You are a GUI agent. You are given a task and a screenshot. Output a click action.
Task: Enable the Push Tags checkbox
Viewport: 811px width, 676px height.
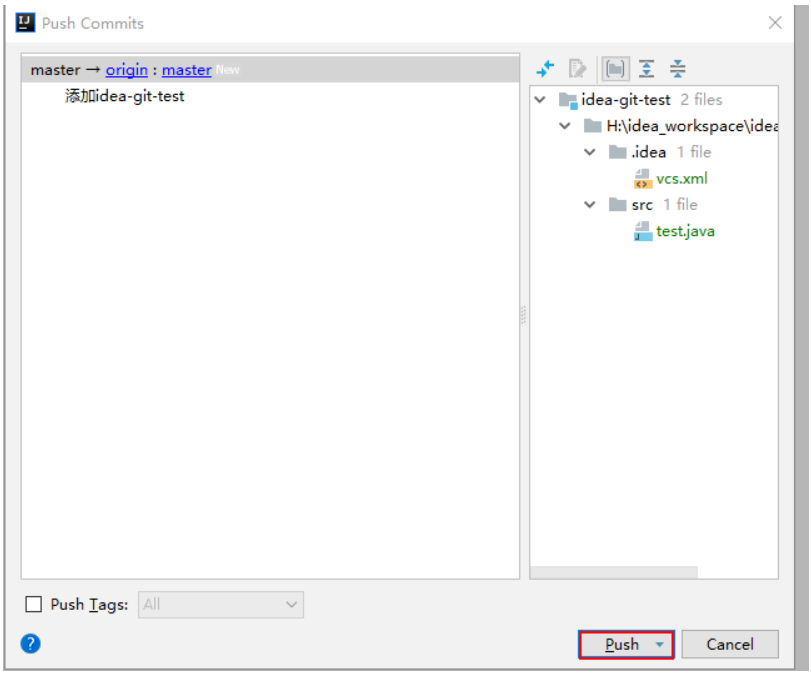click(x=34, y=604)
